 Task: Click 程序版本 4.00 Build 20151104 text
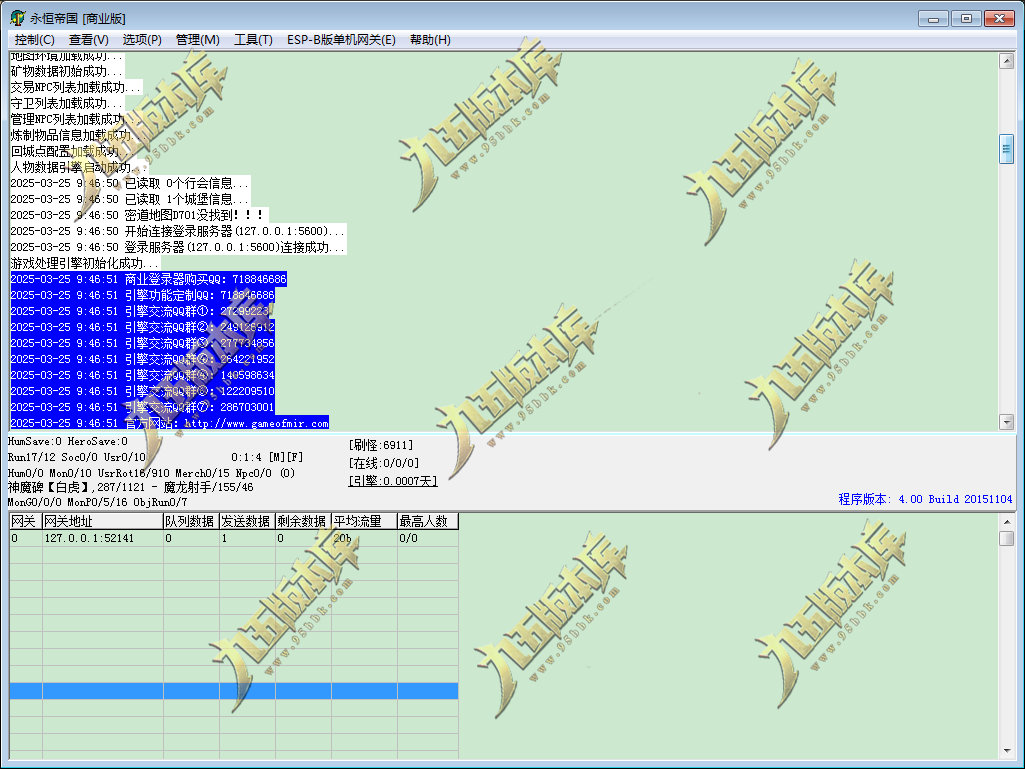point(925,499)
